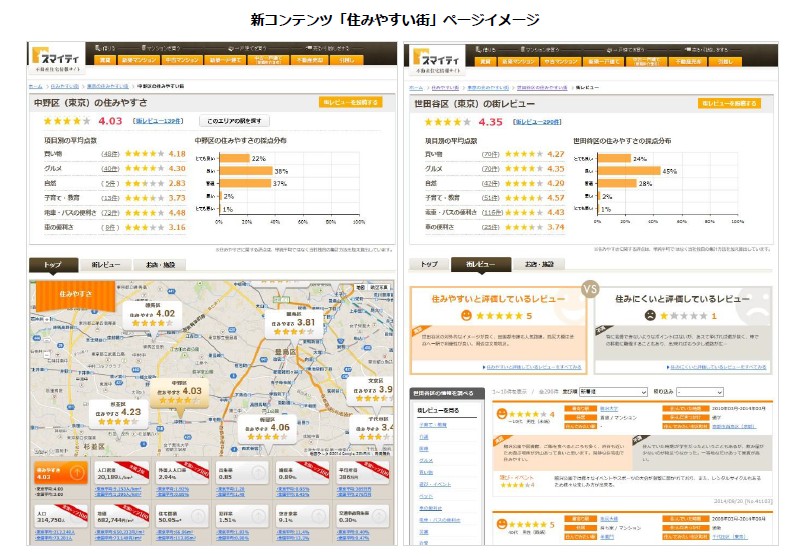Click the 交通事故発生率 0.30% stat card
This screenshot has width=804, height=557.
[x=364, y=516]
